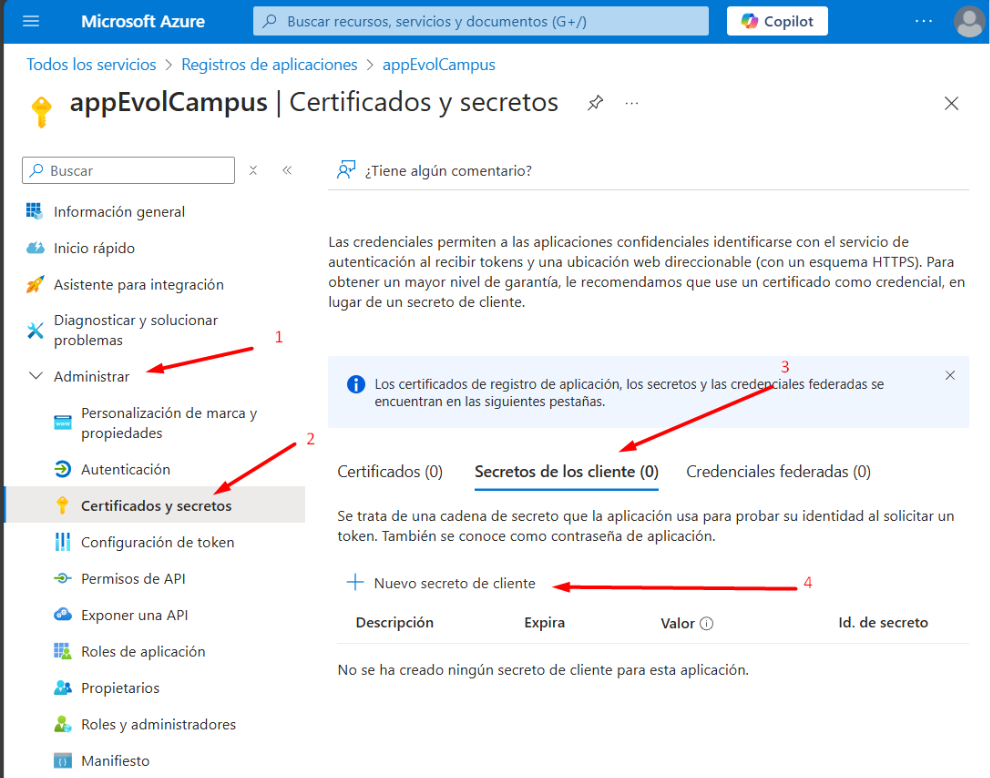Click the Azure search box

(480, 21)
